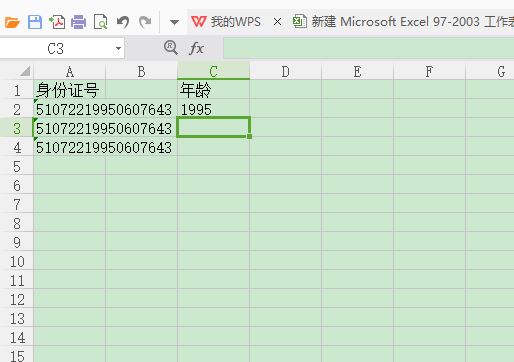The height and width of the screenshot is (362, 514).
Task: Redo the last undone action
Action: coord(145,22)
